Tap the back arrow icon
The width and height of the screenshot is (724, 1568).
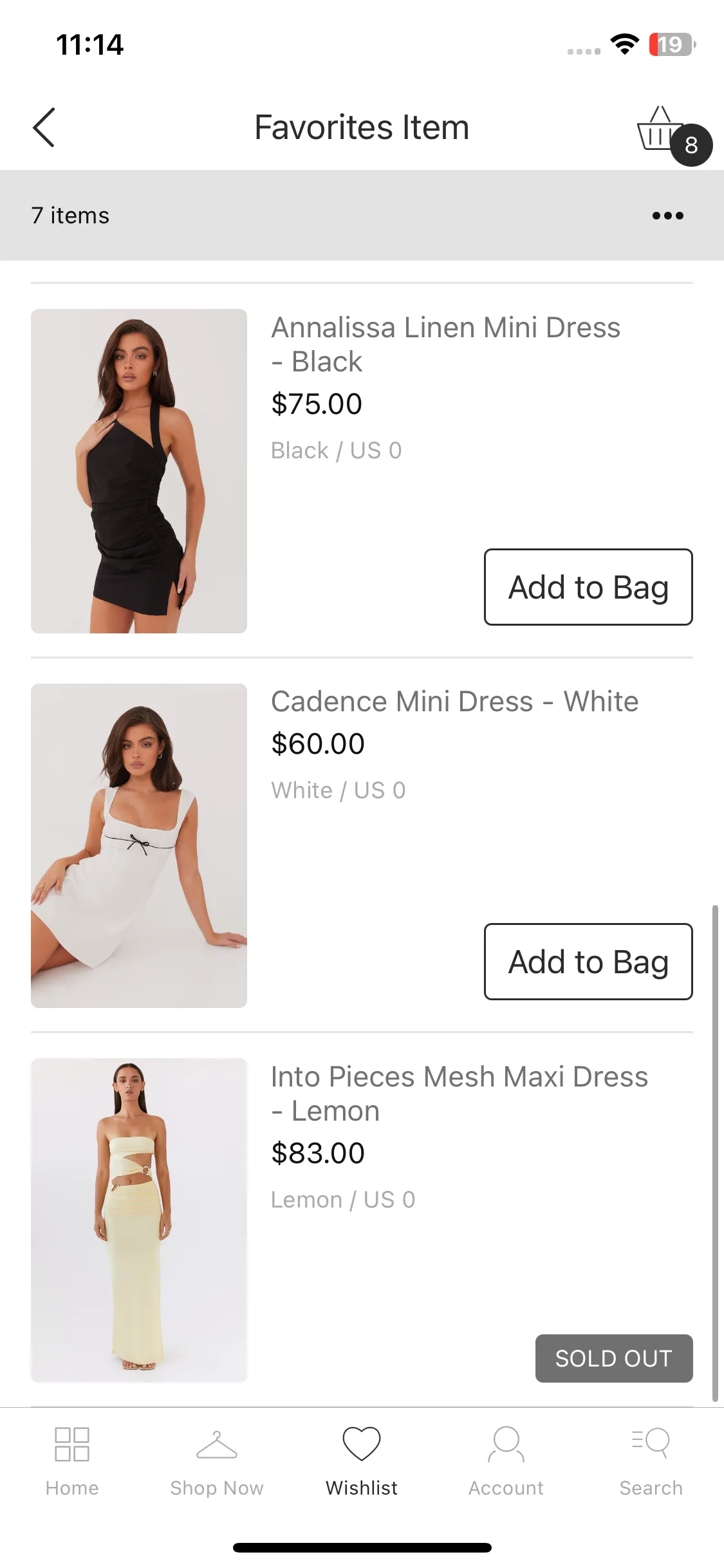click(44, 127)
